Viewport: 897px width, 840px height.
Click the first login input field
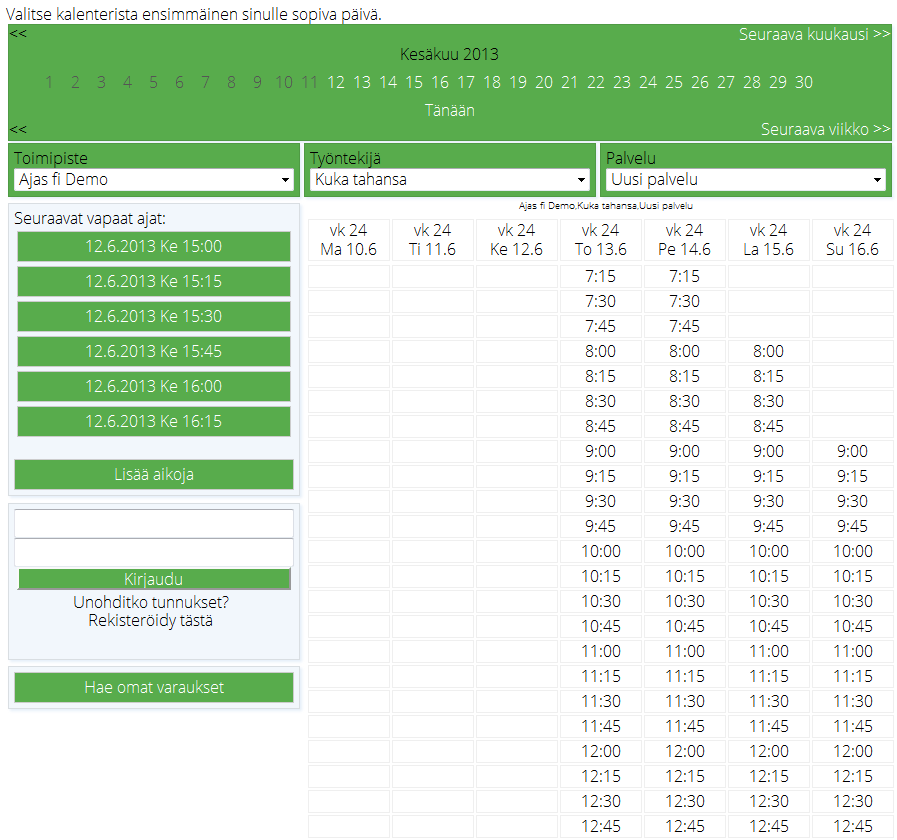pos(154,524)
